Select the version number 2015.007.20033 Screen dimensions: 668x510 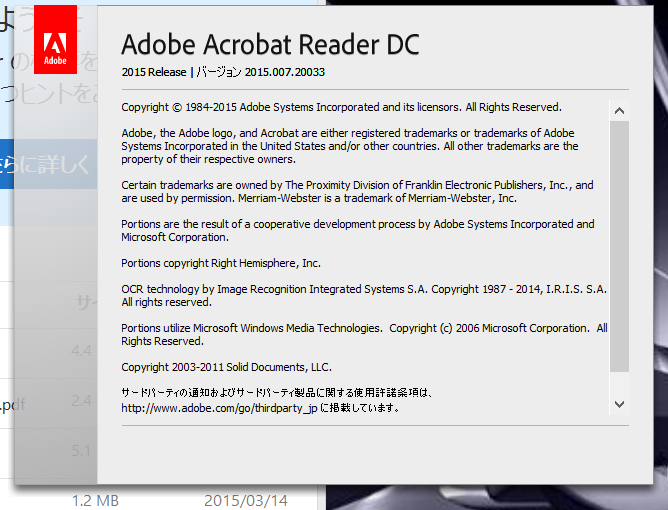point(285,72)
